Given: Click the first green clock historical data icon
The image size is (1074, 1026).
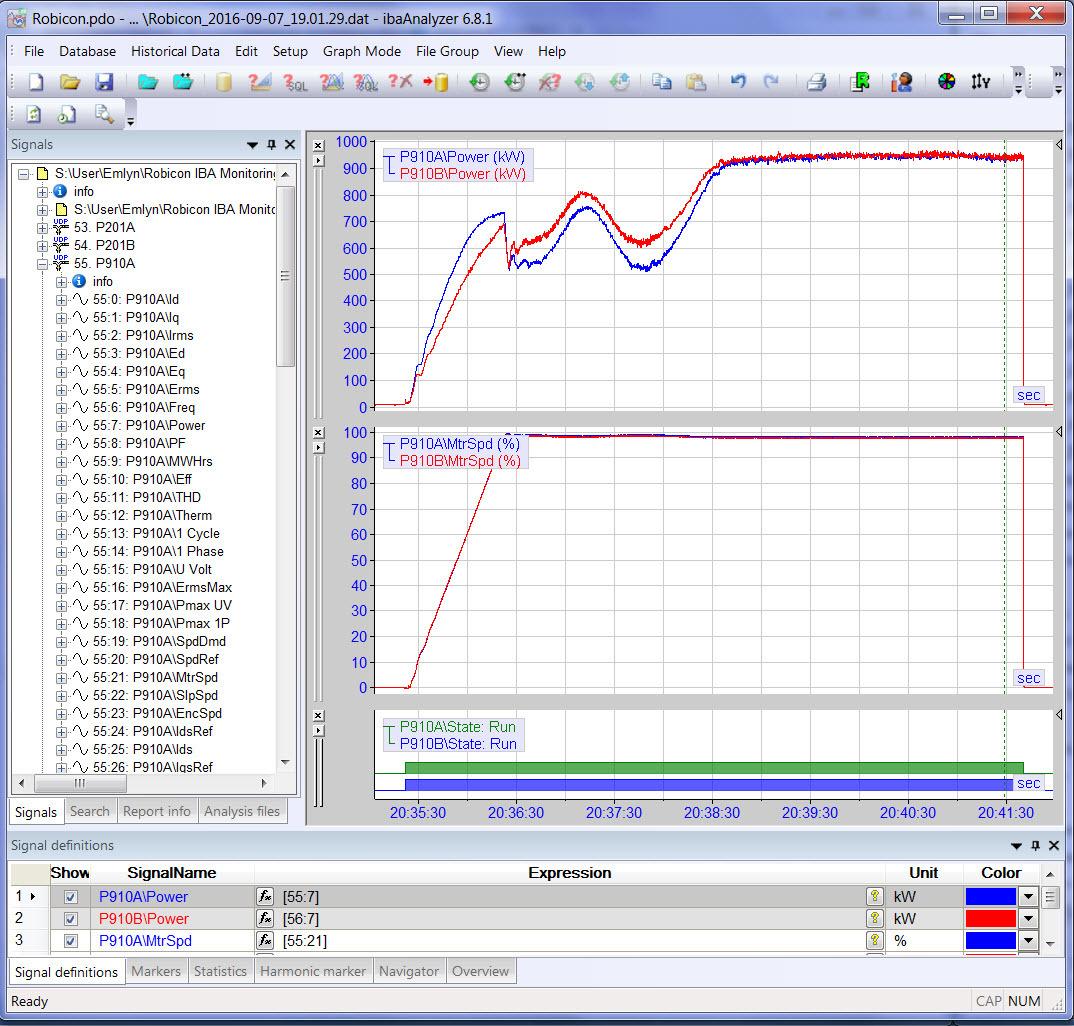Looking at the screenshot, I should point(479,82).
